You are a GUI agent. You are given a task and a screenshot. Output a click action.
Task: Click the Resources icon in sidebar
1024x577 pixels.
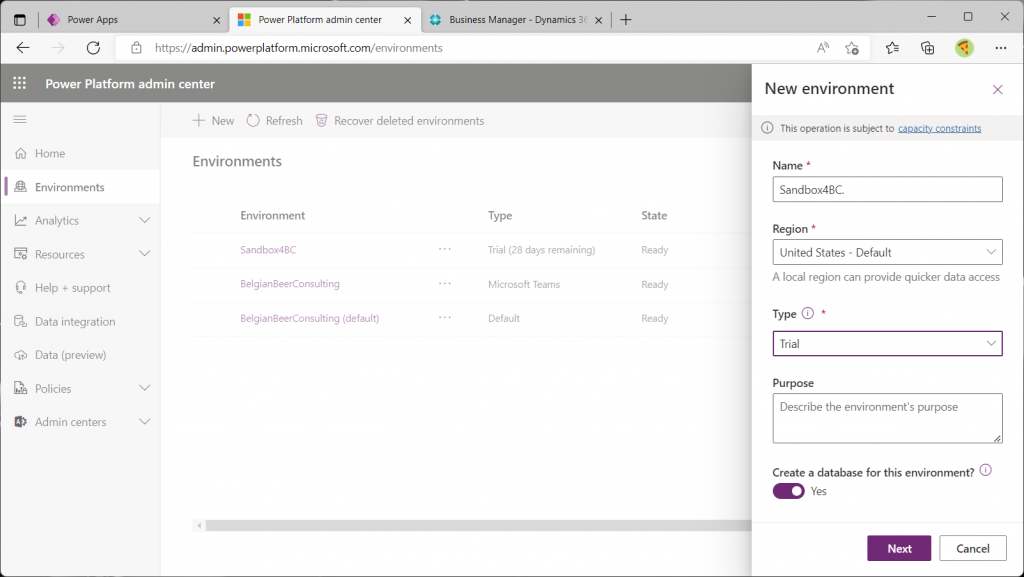tap(21, 254)
